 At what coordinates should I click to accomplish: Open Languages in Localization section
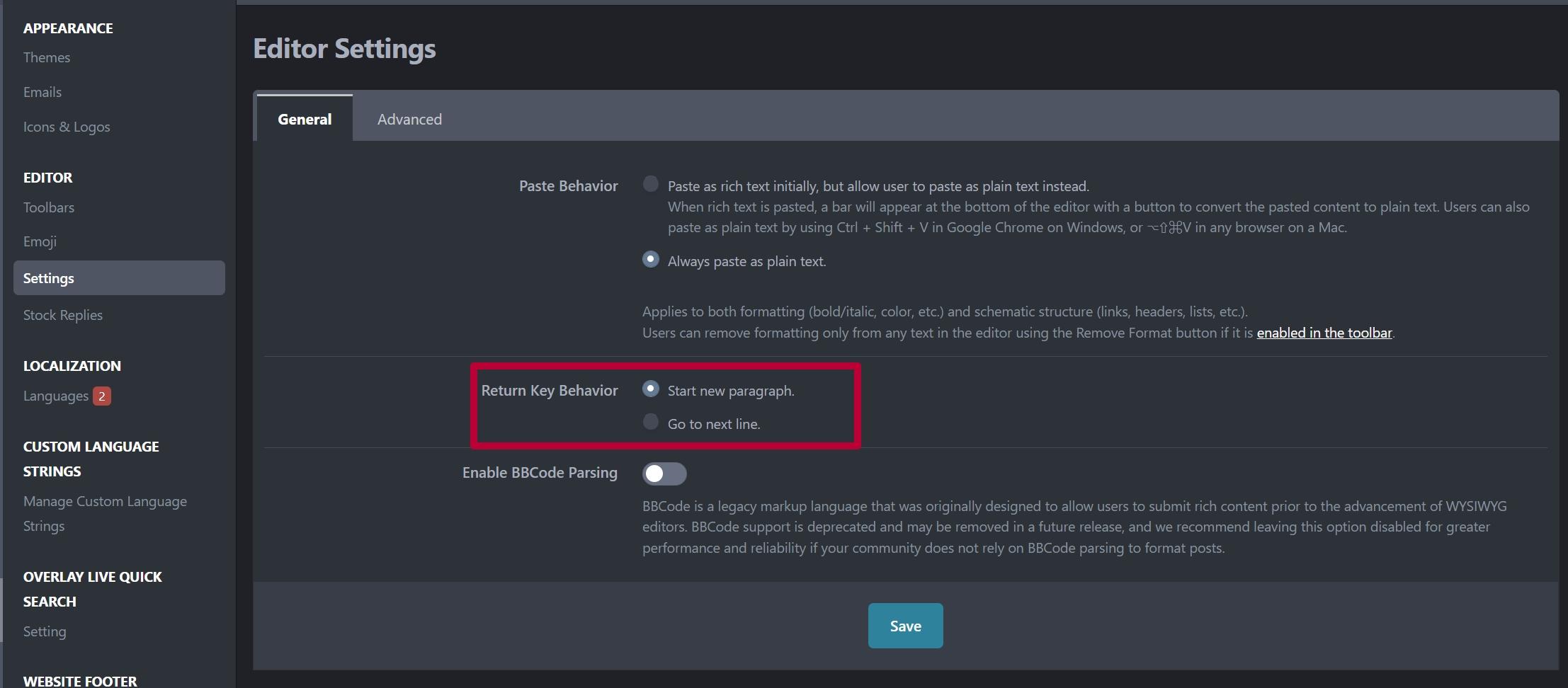tap(56, 396)
